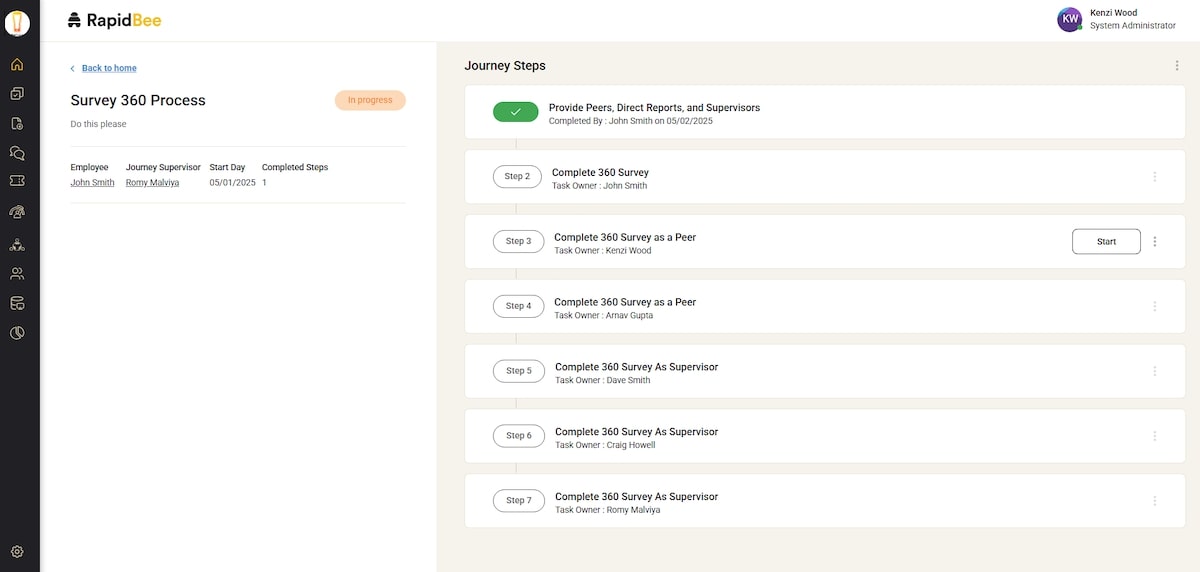Open the kebab menu for Step 6

tap(1155, 436)
